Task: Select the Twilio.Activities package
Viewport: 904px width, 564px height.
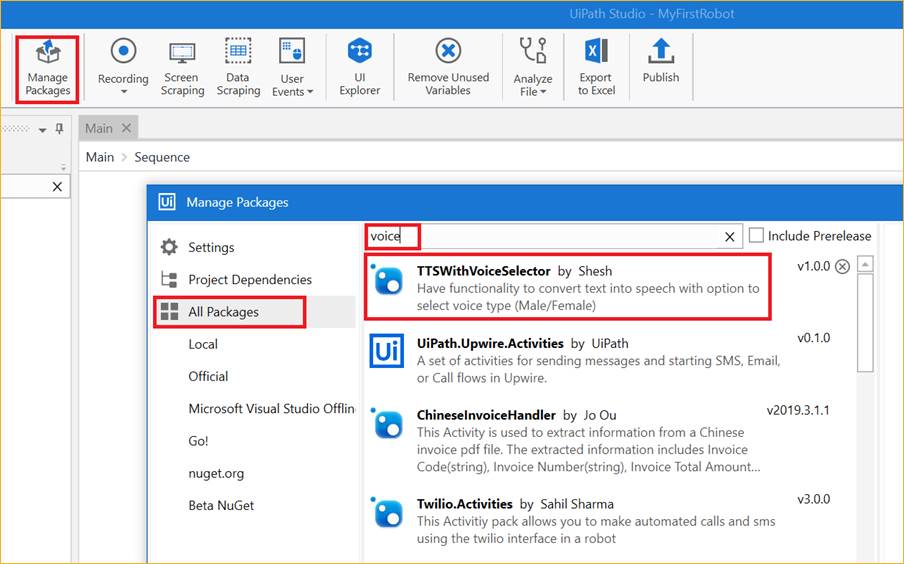Action: tap(600, 521)
